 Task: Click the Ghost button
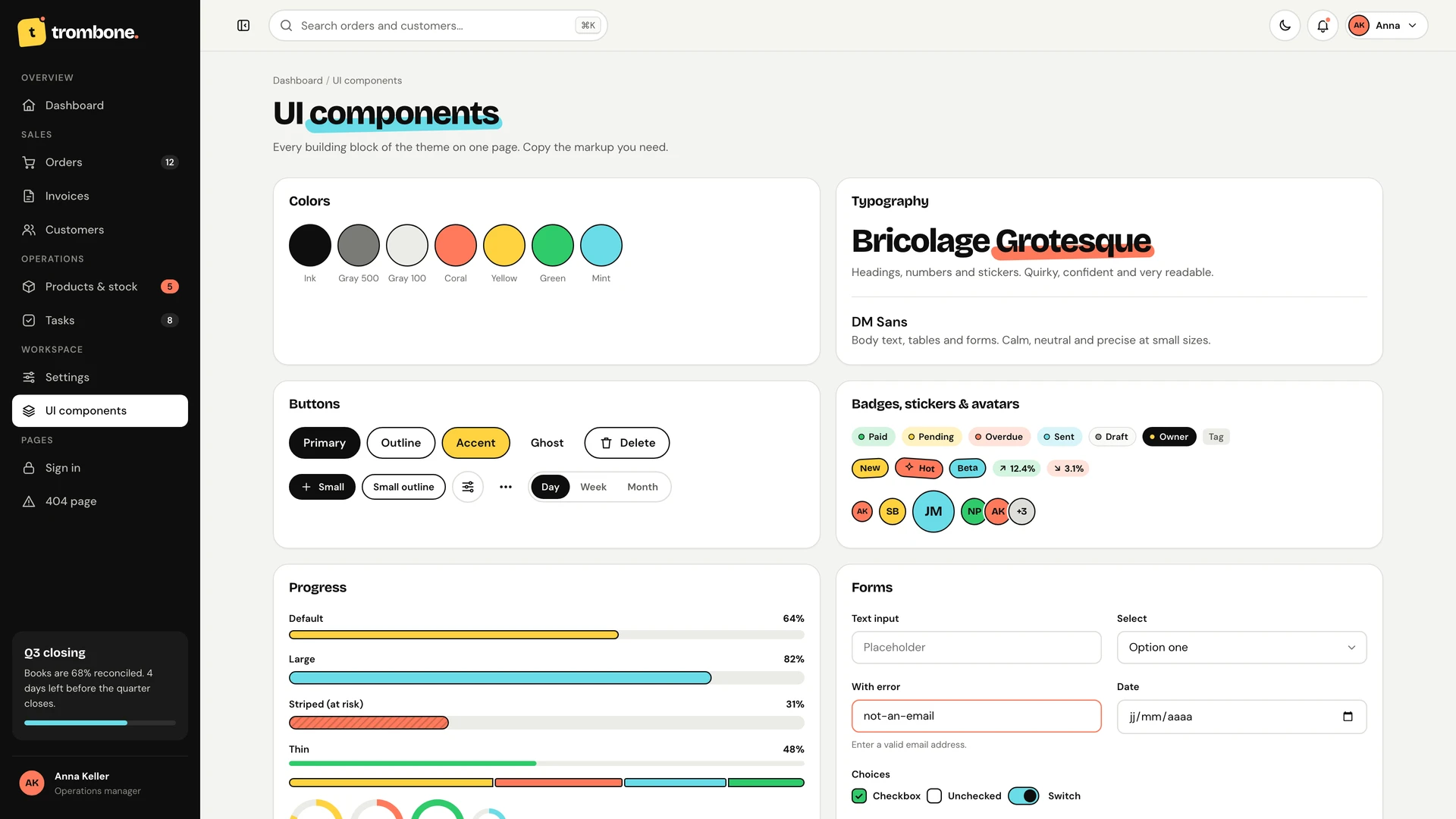[x=547, y=443]
